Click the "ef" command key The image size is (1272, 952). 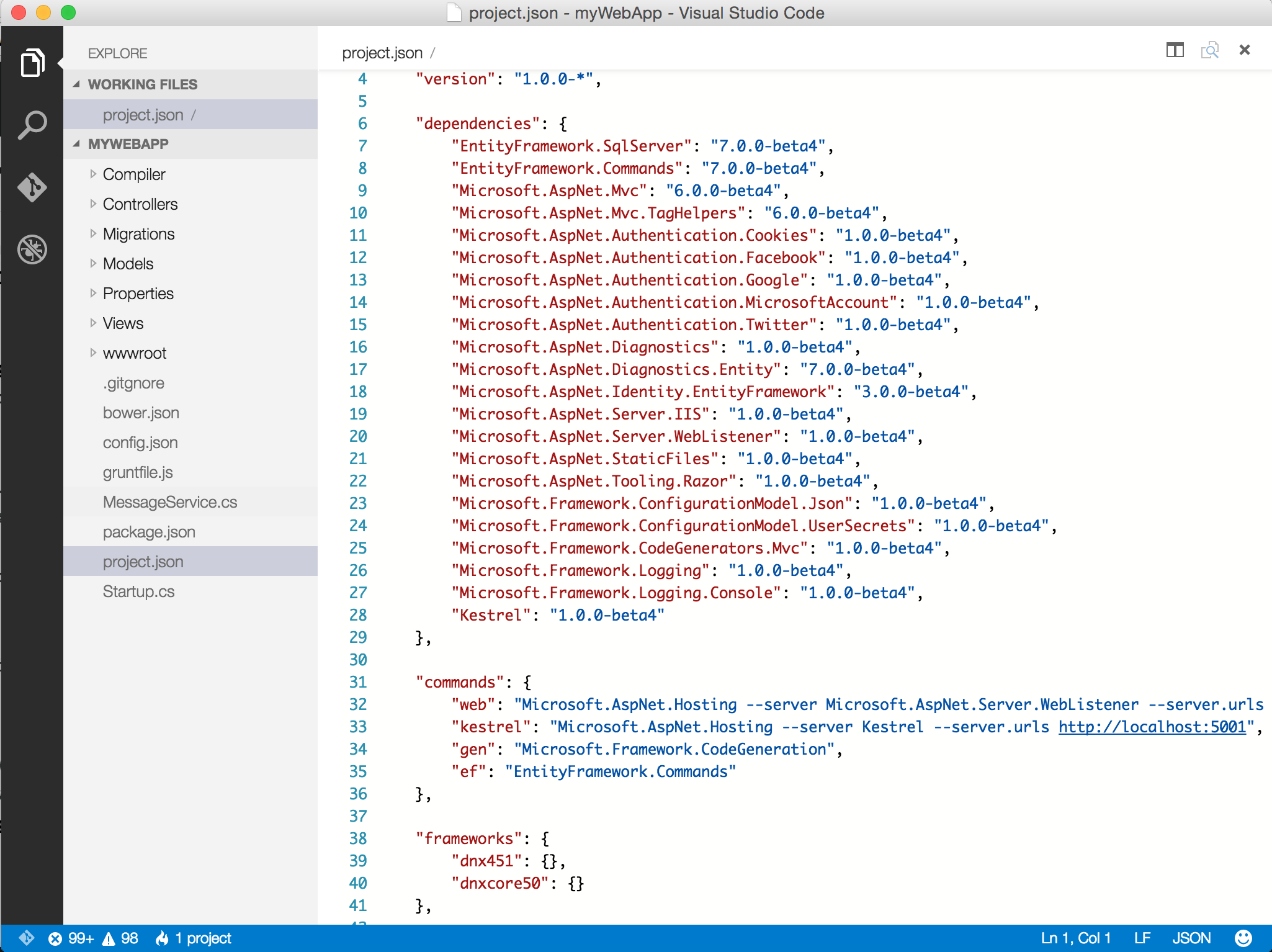(x=468, y=771)
